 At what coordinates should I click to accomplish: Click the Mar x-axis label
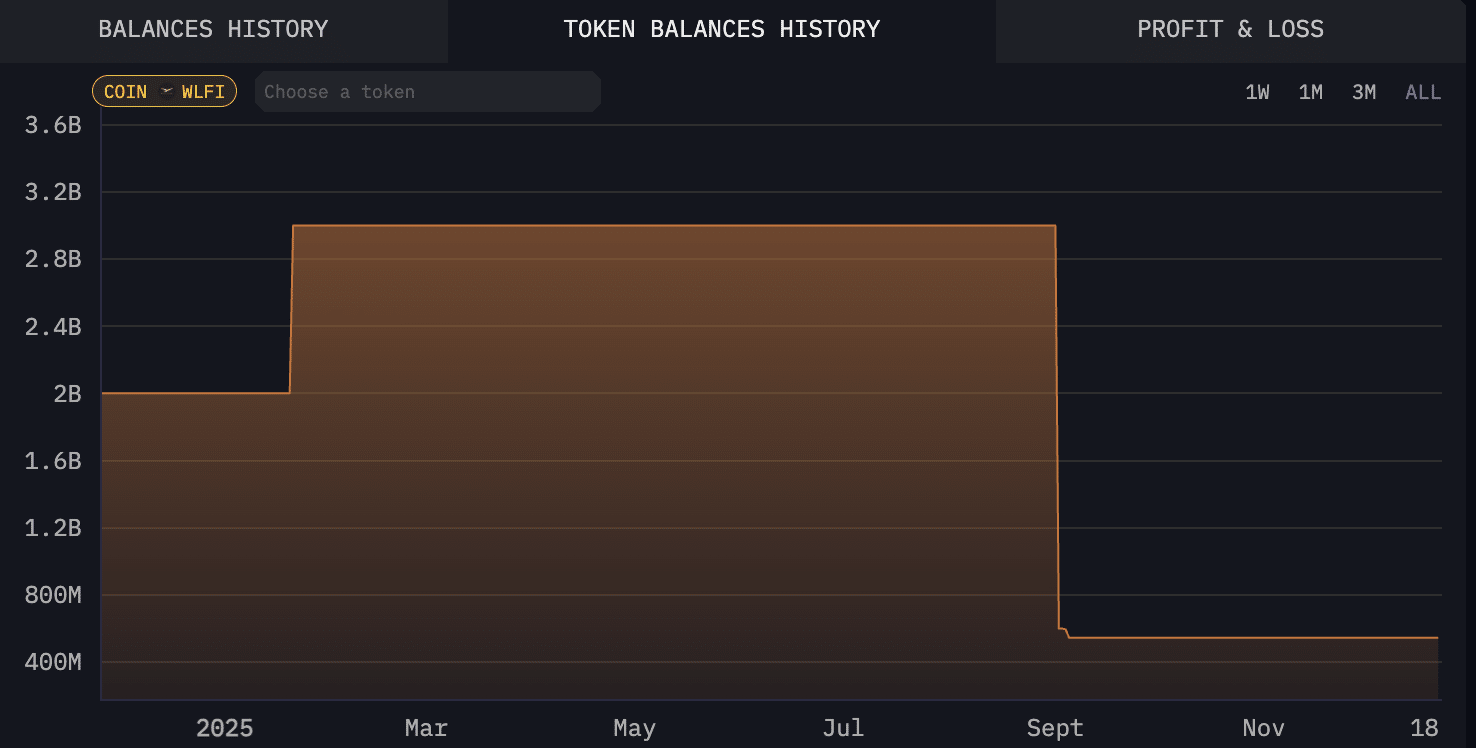[426, 728]
